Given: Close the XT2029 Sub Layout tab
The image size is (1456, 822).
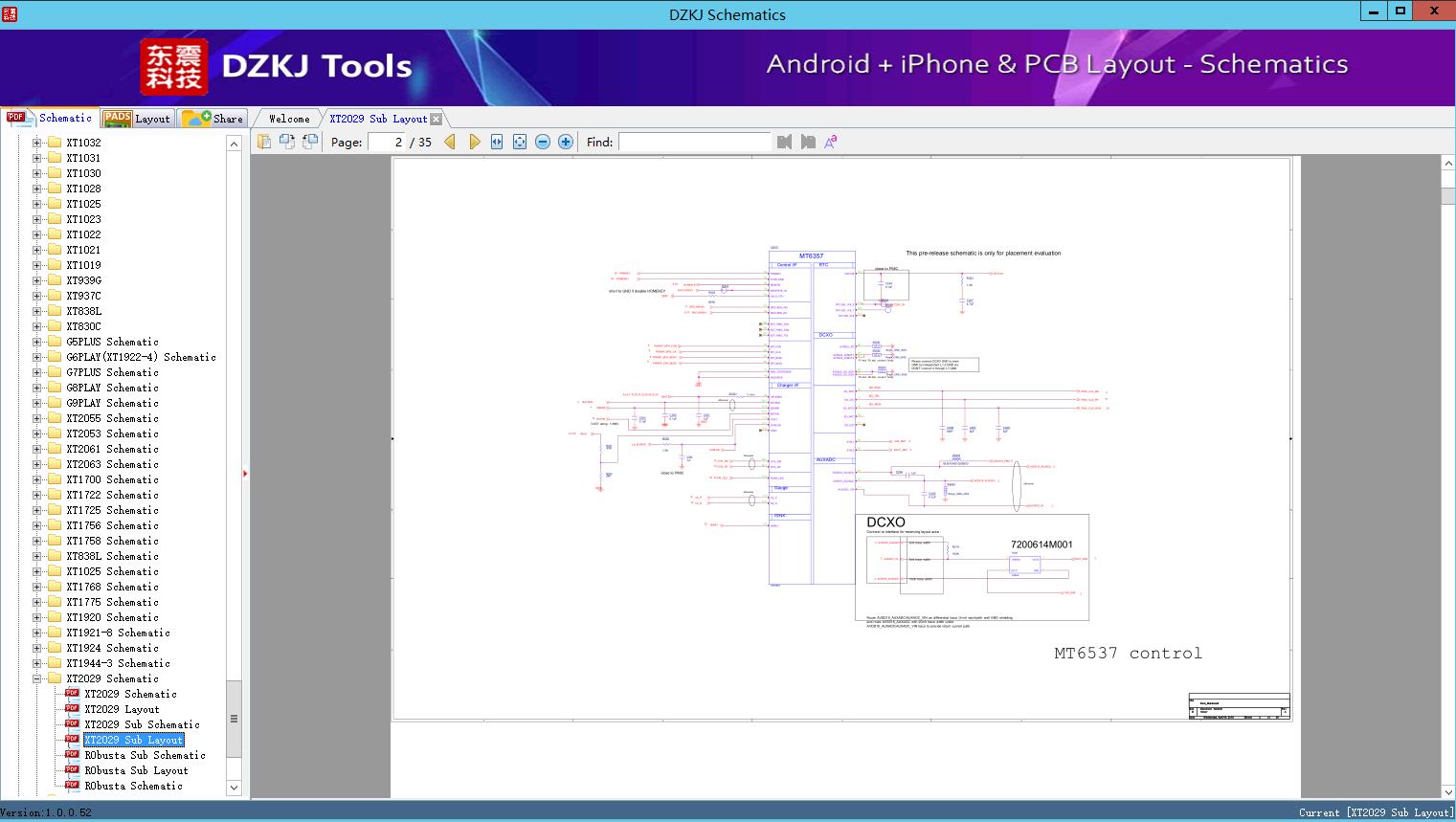Looking at the screenshot, I should pos(437,119).
